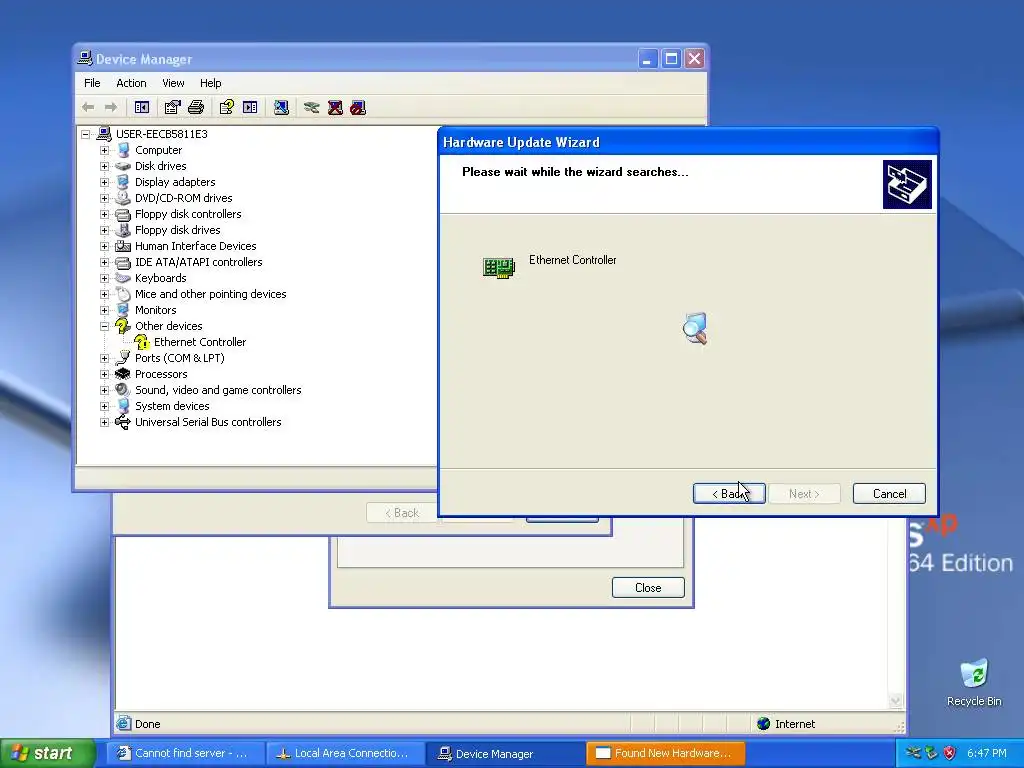Click the Internet zone in browser status bar
Image resolution: width=1024 pixels, height=768 pixels.
(786, 724)
